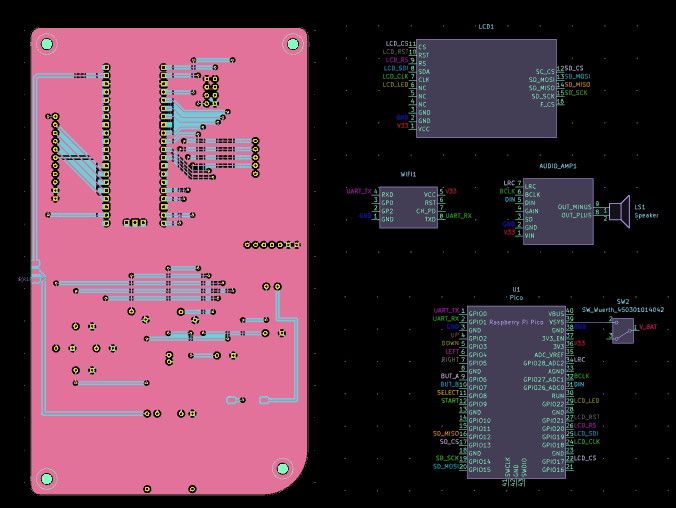The height and width of the screenshot is (508, 676).
Task: Click the LCD_RS label beside LCD1 pin 9
Action: pyautogui.click(x=397, y=60)
